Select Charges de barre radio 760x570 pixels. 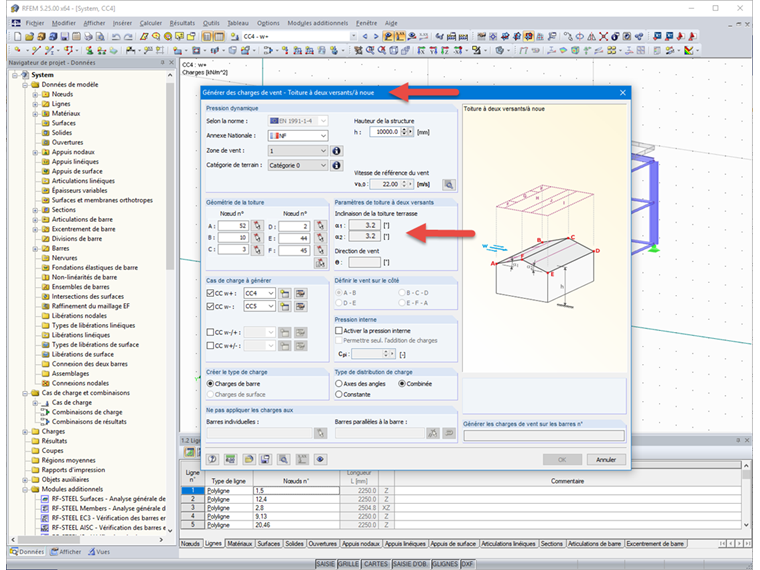210,383
